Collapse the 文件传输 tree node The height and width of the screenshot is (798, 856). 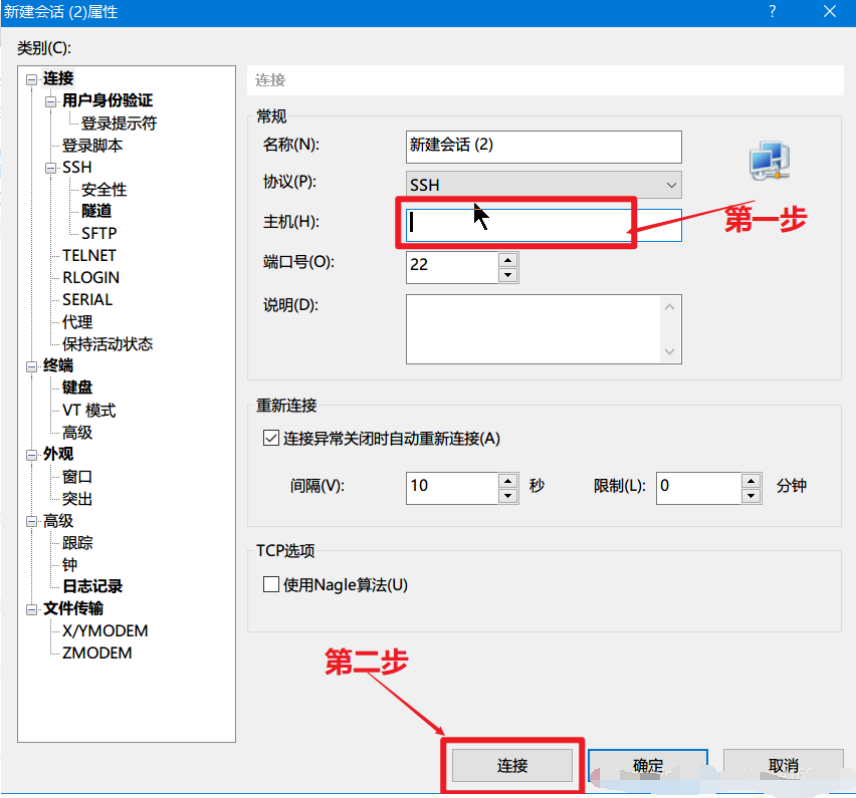[32, 609]
